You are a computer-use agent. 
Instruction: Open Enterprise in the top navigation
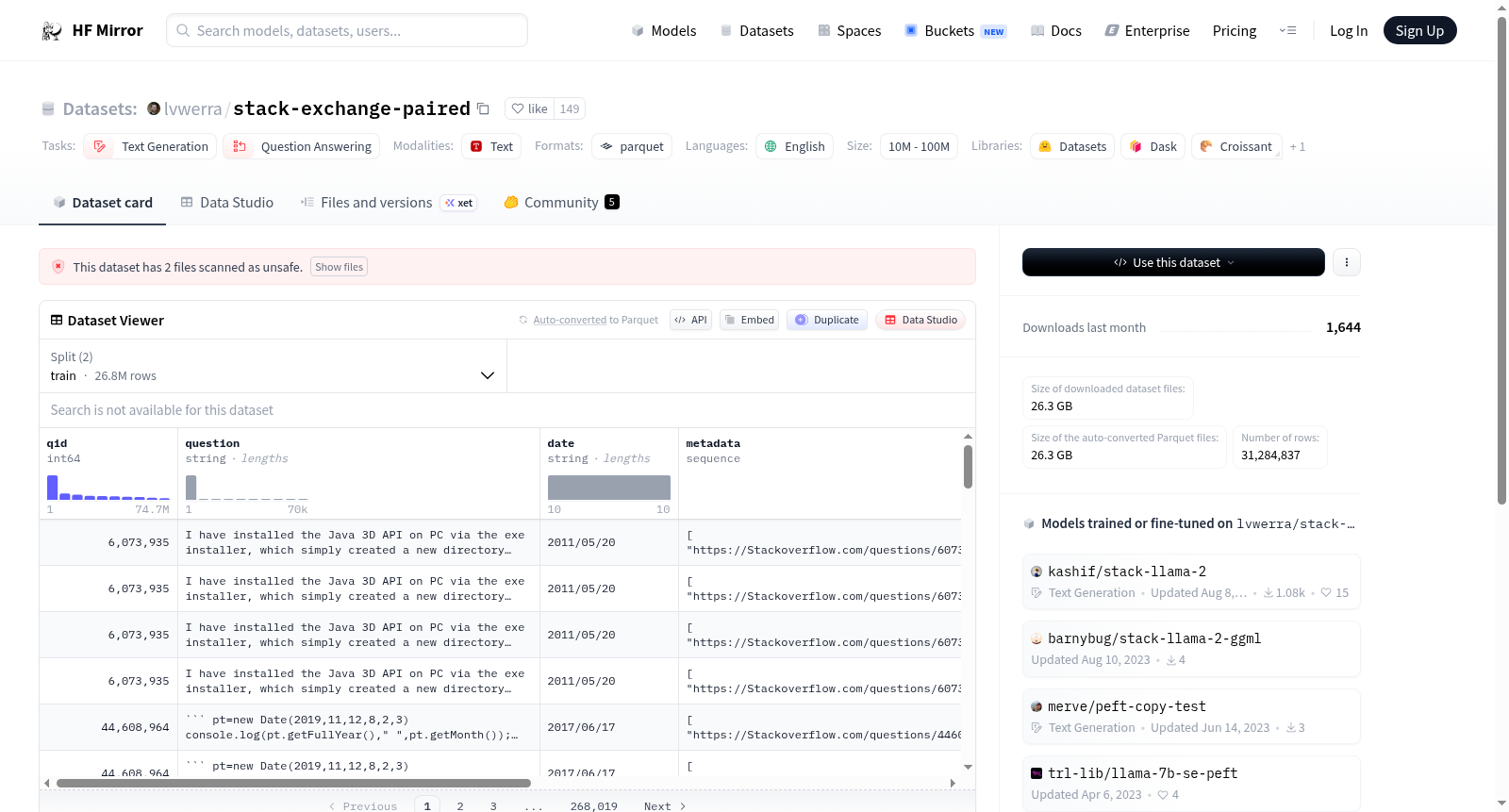[1147, 30]
